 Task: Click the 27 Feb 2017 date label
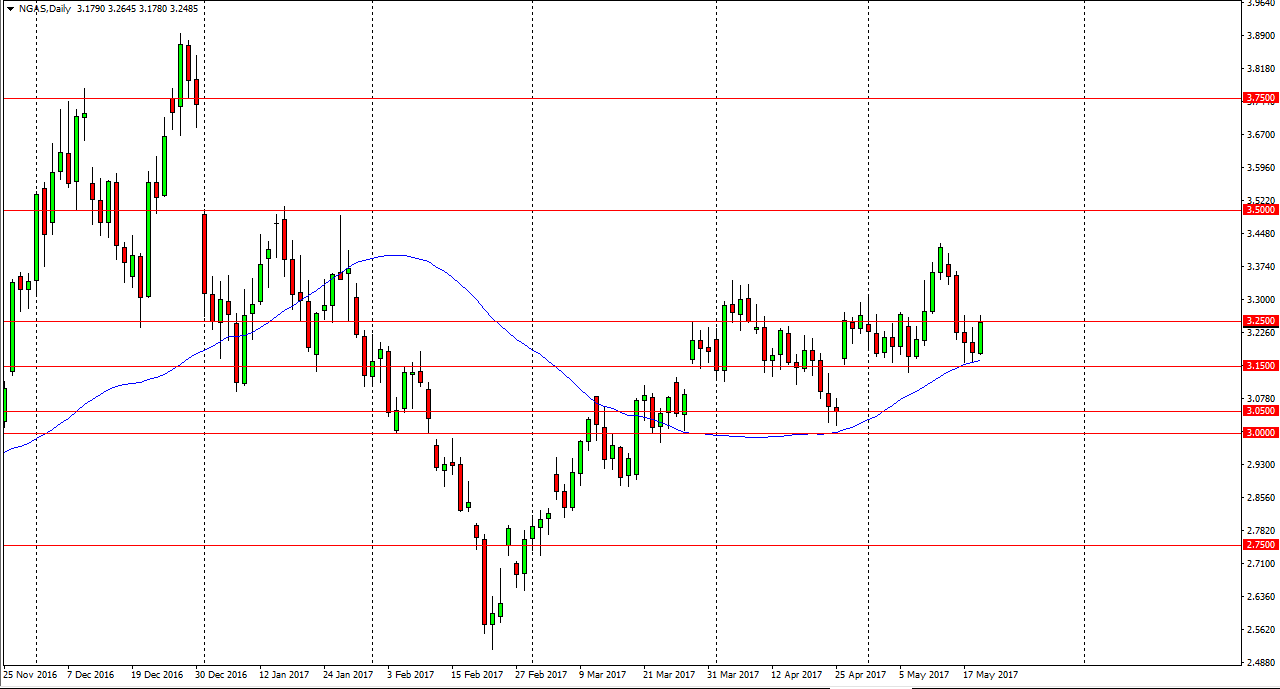tap(541, 675)
